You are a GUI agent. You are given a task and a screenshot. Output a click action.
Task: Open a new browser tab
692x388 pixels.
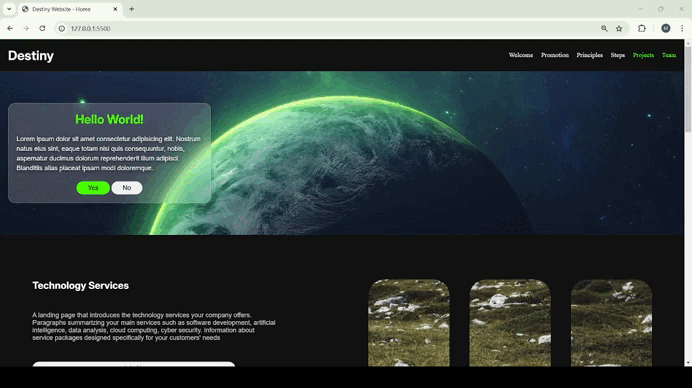pyautogui.click(x=132, y=9)
